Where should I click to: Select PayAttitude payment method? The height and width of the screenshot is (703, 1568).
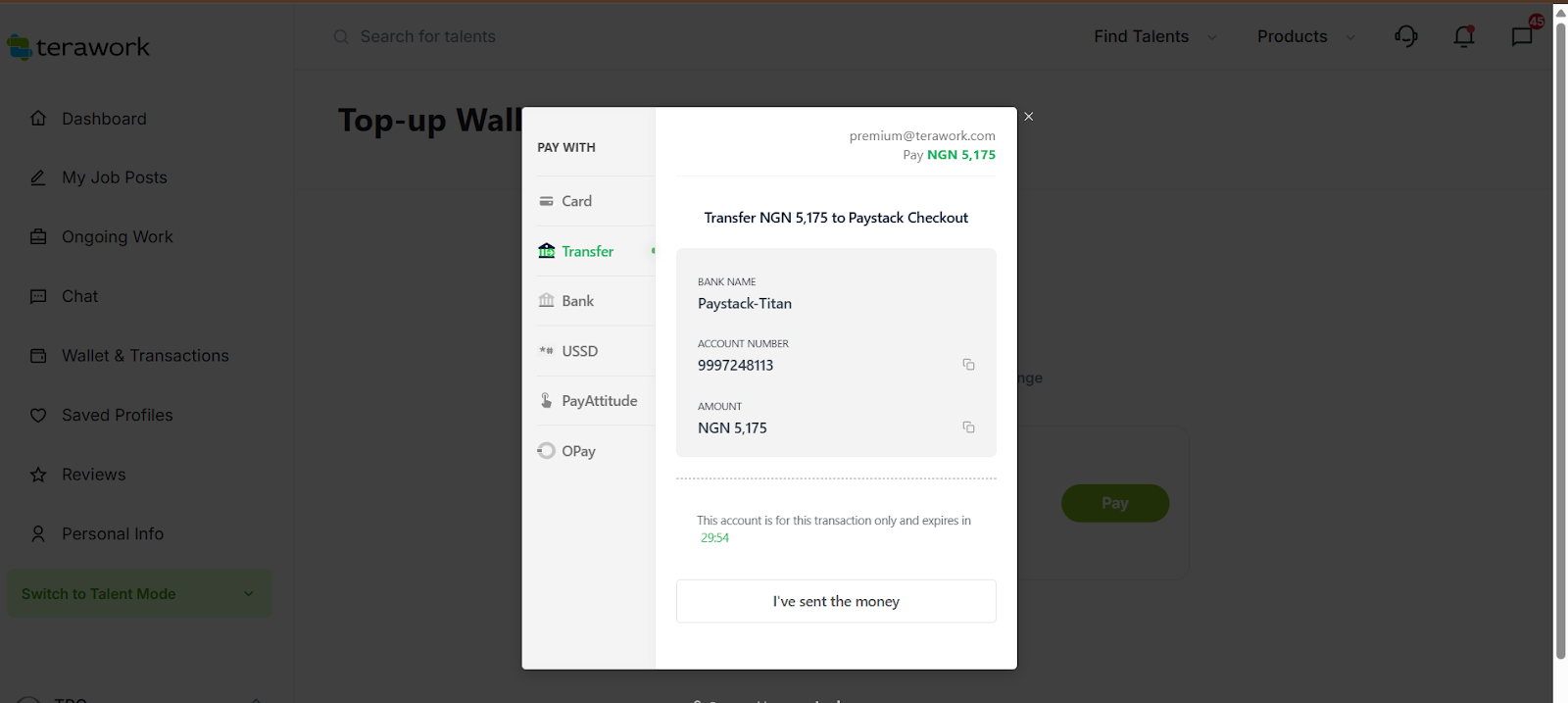coord(599,401)
